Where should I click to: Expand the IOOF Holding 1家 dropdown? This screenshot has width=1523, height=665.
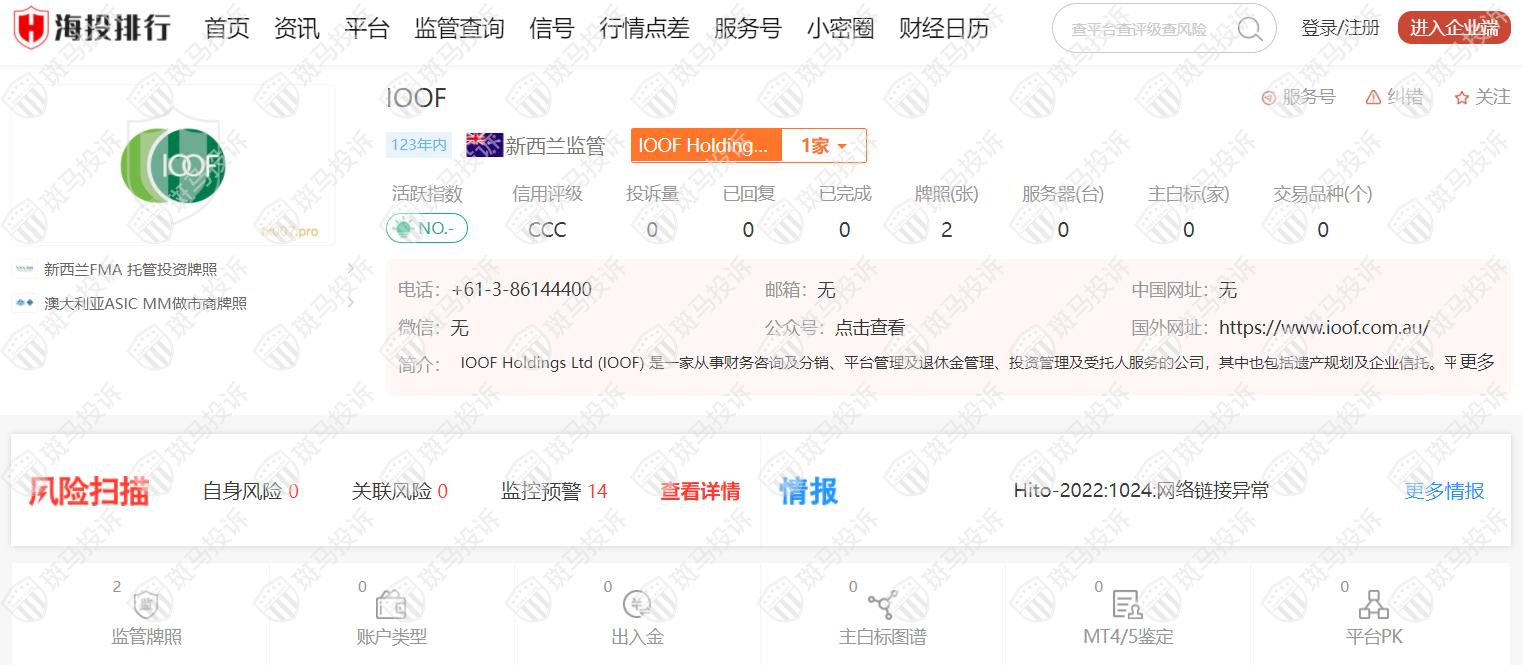coord(823,146)
